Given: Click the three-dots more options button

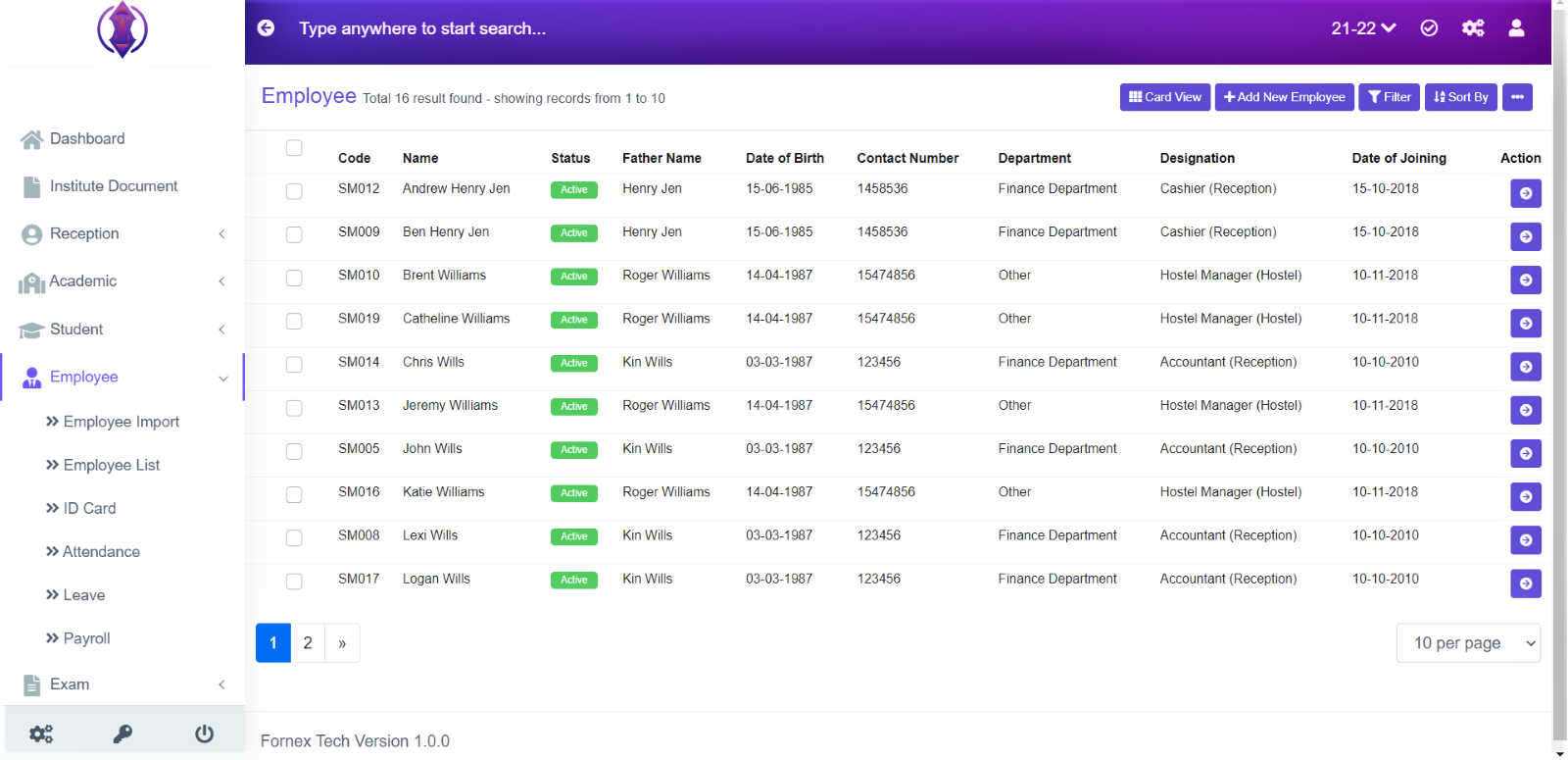Looking at the screenshot, I should pyautogui.click(x=1517, y=97).
